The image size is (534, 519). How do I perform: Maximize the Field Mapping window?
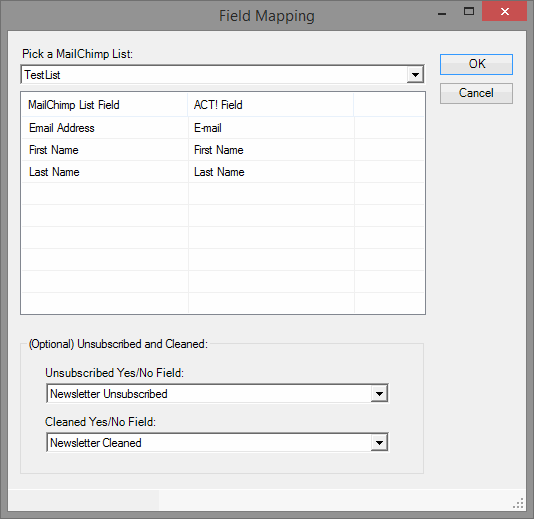(x=469, y=12)
